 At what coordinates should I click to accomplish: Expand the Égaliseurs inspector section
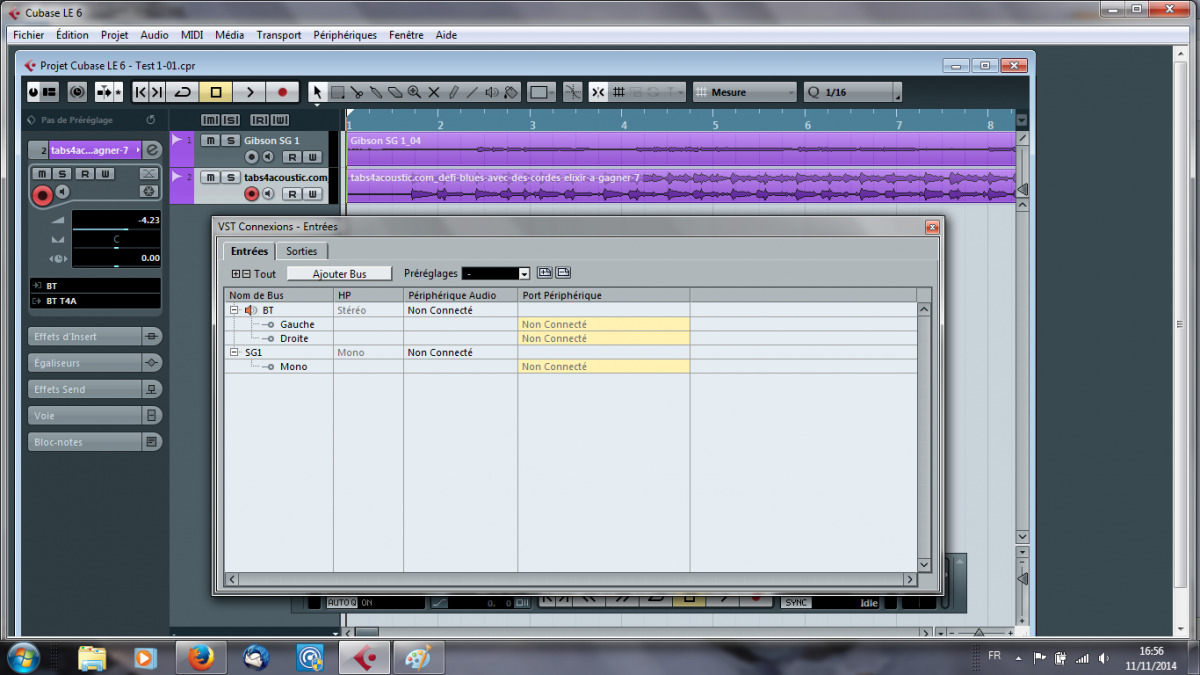[x=96, y=363]
